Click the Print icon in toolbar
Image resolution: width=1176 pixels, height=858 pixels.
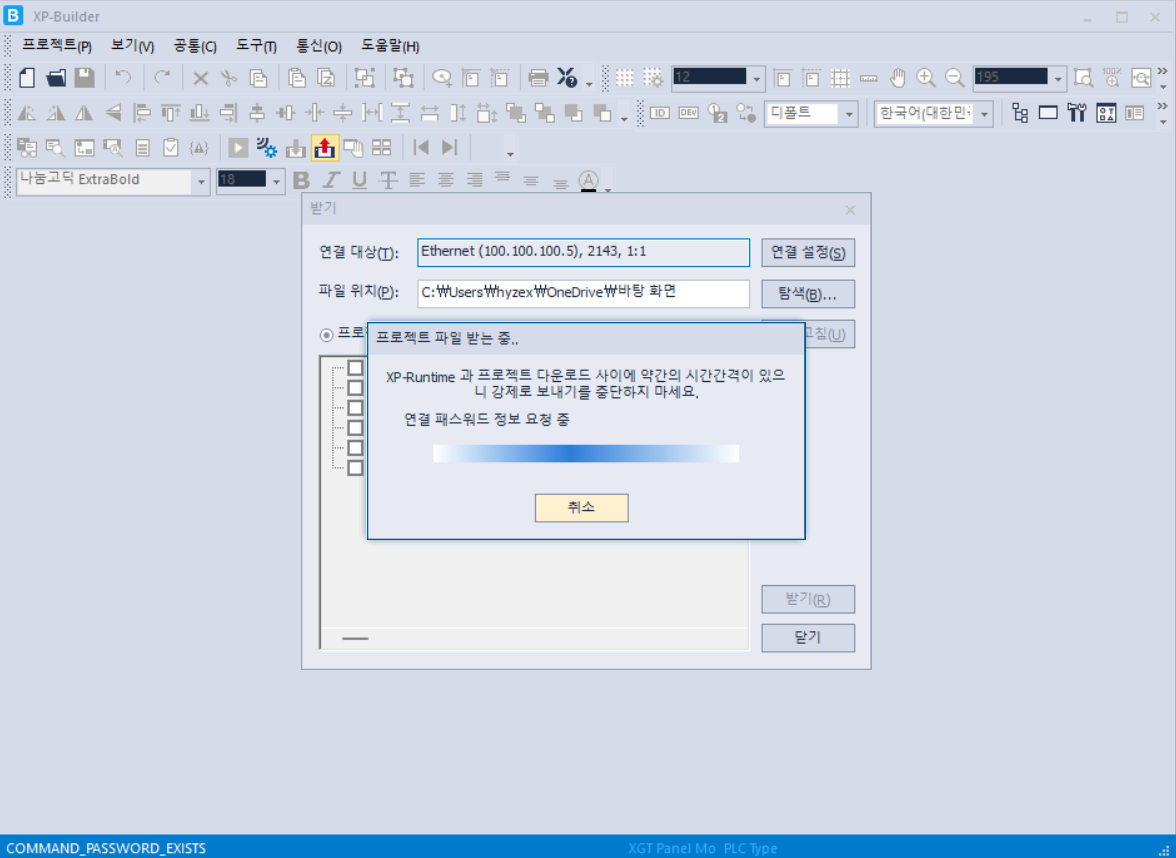[538, 78]
